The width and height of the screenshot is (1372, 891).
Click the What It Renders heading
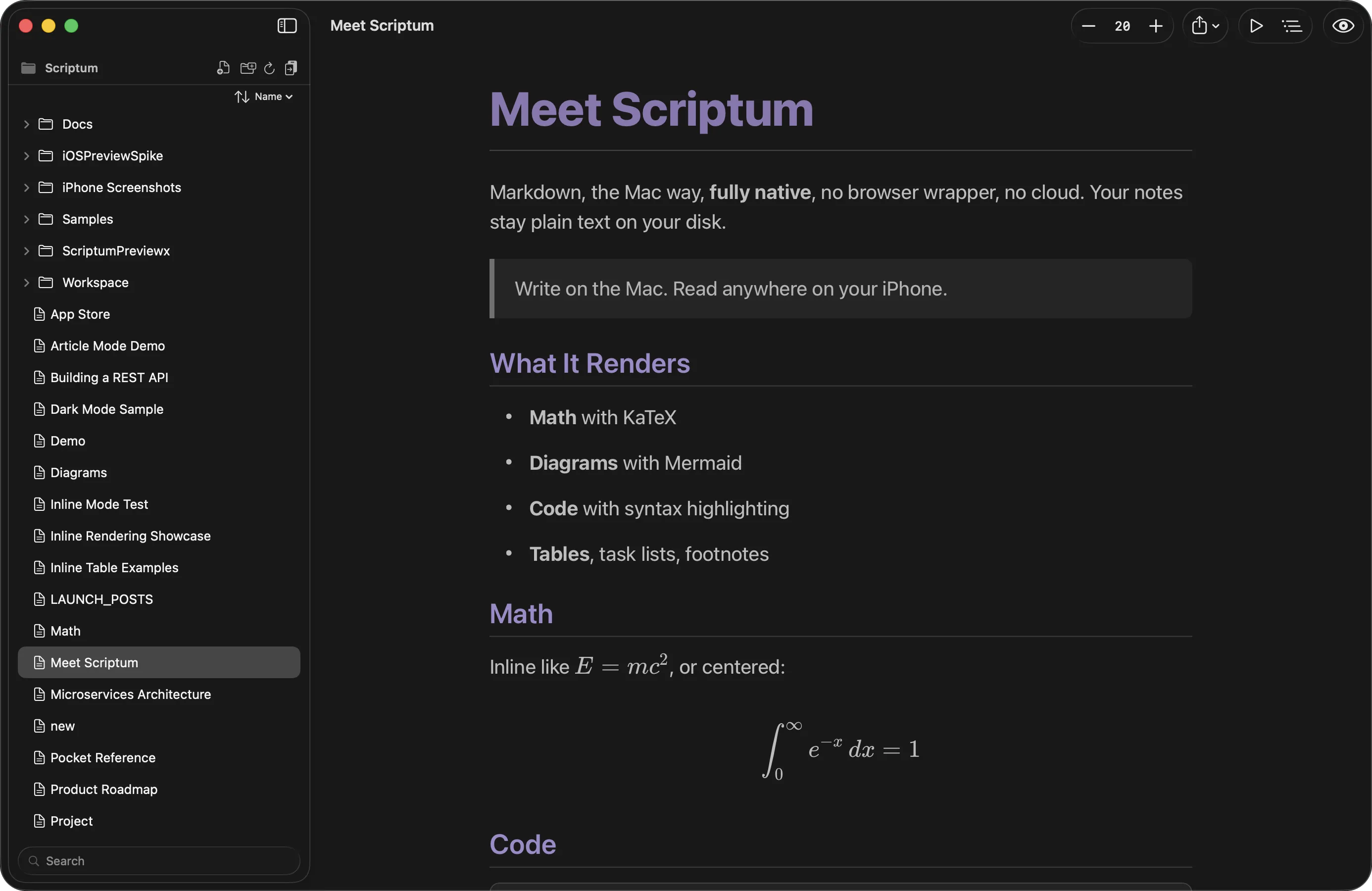tap(589, 363)
